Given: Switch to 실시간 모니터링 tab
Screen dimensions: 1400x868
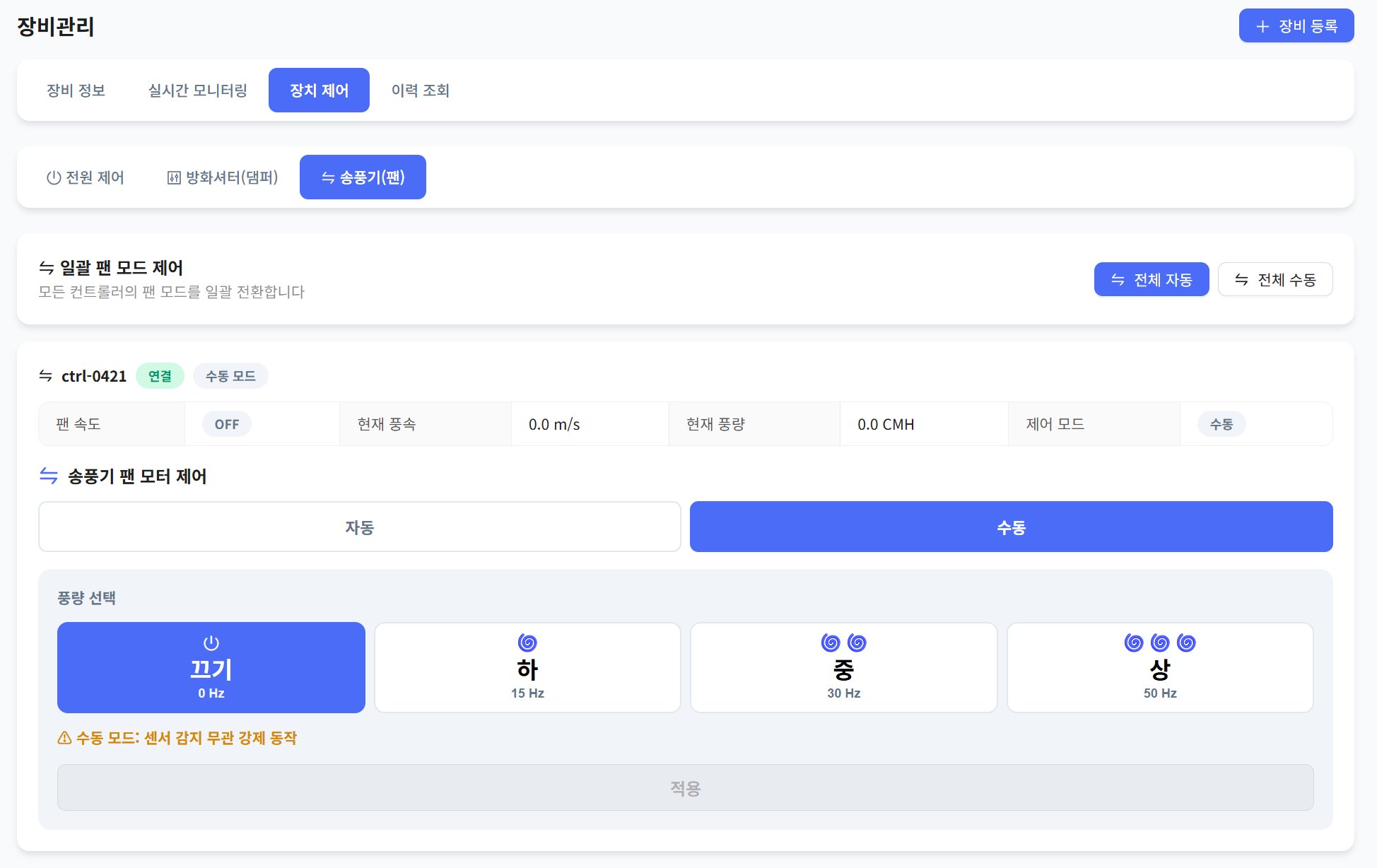Looking at the screenshot, I should 197,90.
